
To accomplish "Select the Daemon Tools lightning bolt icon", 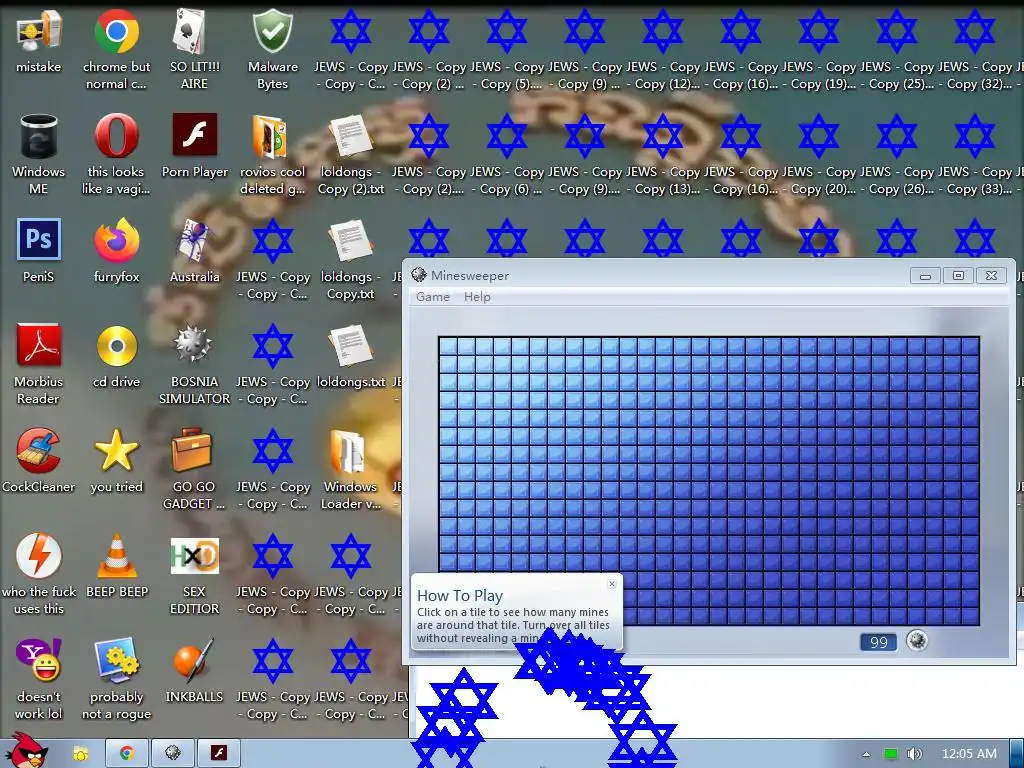I will [39, 575].
